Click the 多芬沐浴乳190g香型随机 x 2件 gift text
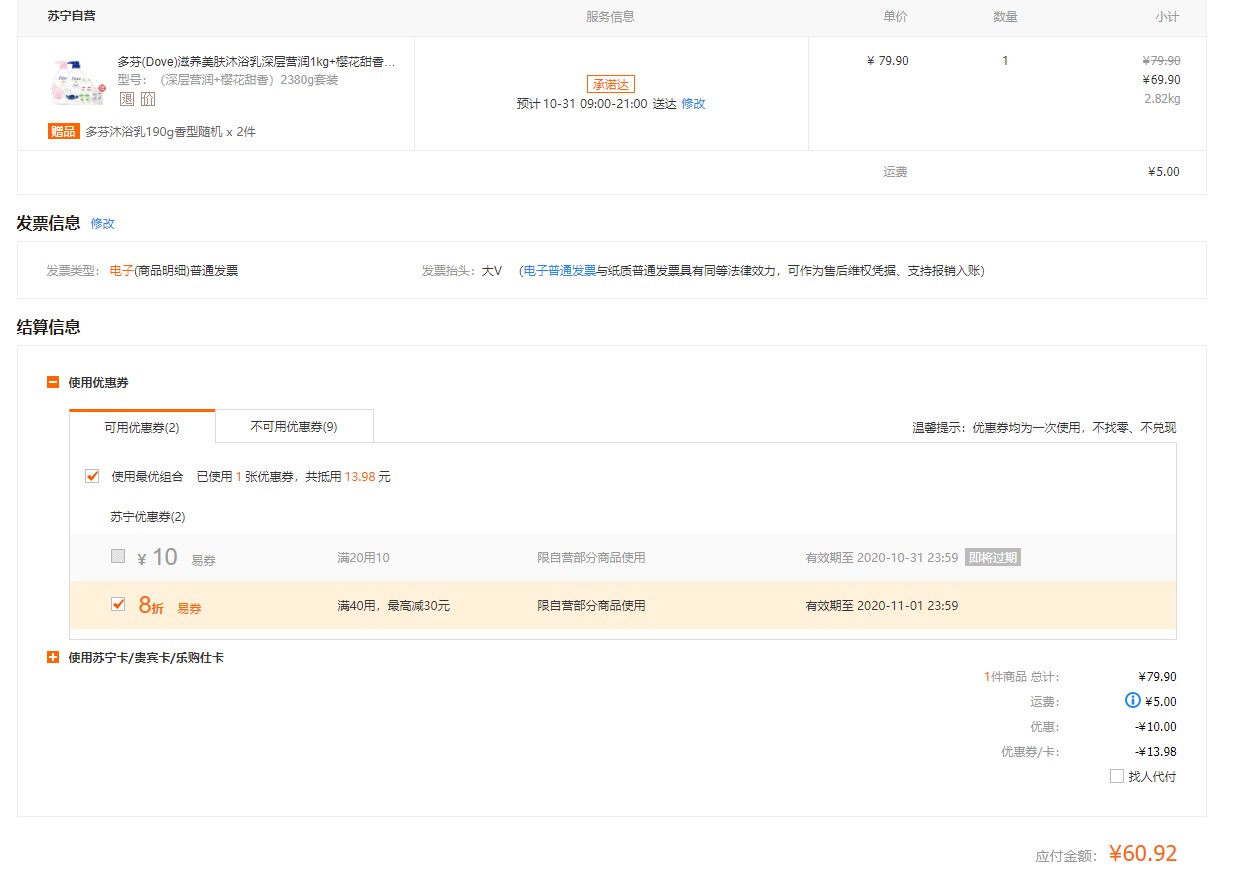The image size is (1255, 875). pyautogui.click(x=170, y=132)
